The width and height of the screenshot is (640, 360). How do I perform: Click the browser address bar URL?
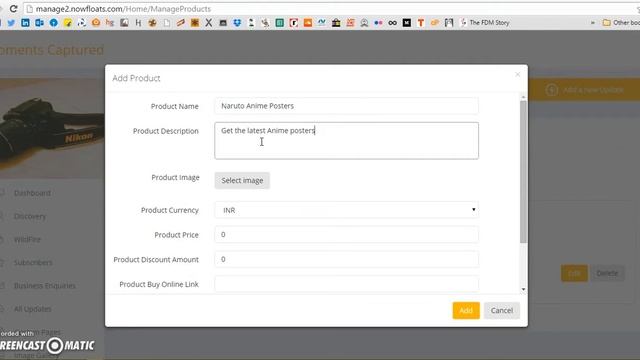pos(123,9)
